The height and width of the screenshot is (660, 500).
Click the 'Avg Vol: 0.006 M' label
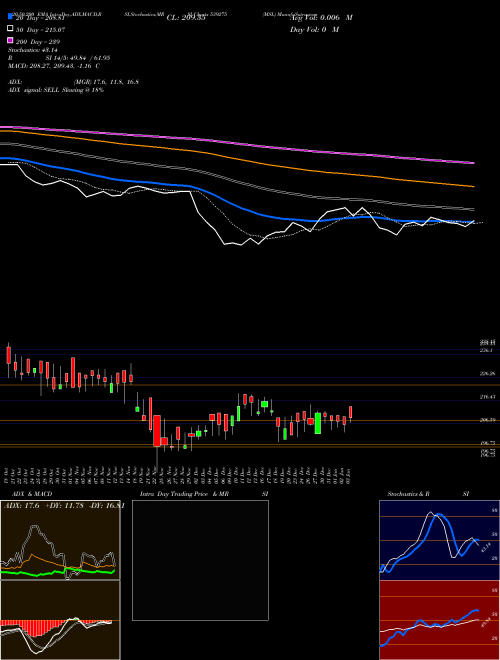321,18
